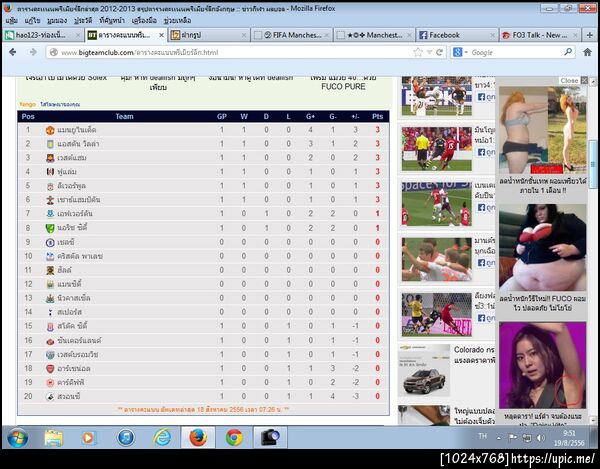Open the first menu bar item แฟ้ม
This screenshot has width=600, height=469.
tap(11, 20)
